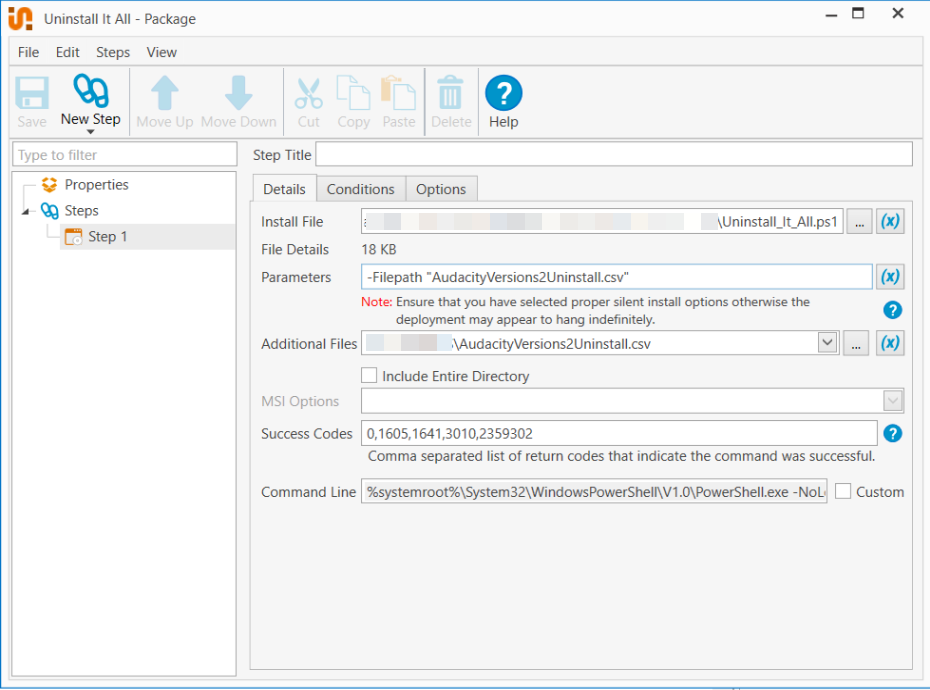The height and width of the screenshot is (690, 930).
Task: Click variable (x) button beside Parameters
Action: pos(890,277)
